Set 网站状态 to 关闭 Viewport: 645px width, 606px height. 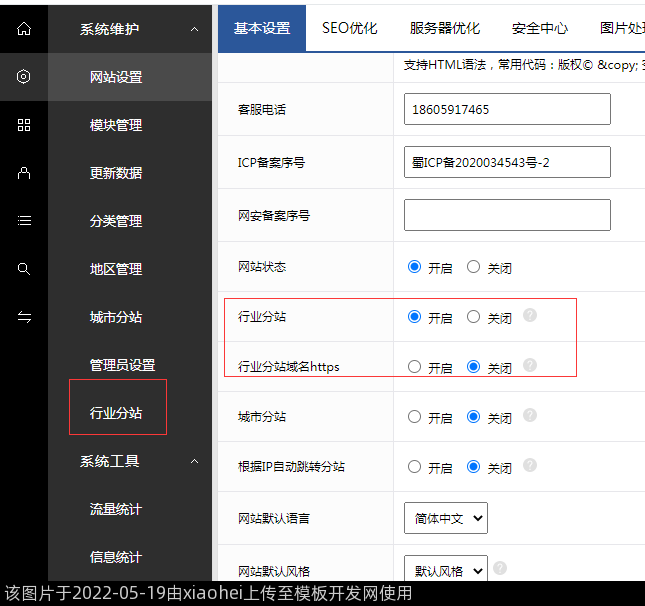pos(474,267)
